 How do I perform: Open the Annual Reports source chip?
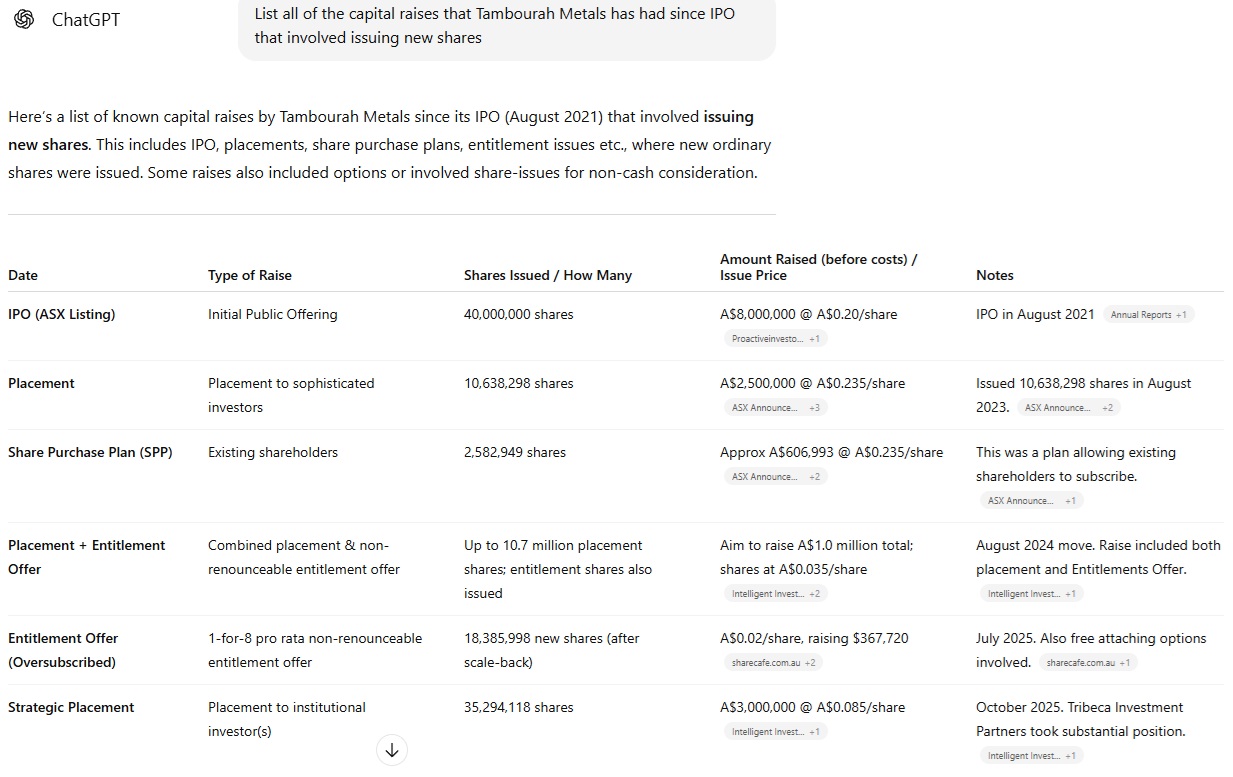[x=1149, y=315]
